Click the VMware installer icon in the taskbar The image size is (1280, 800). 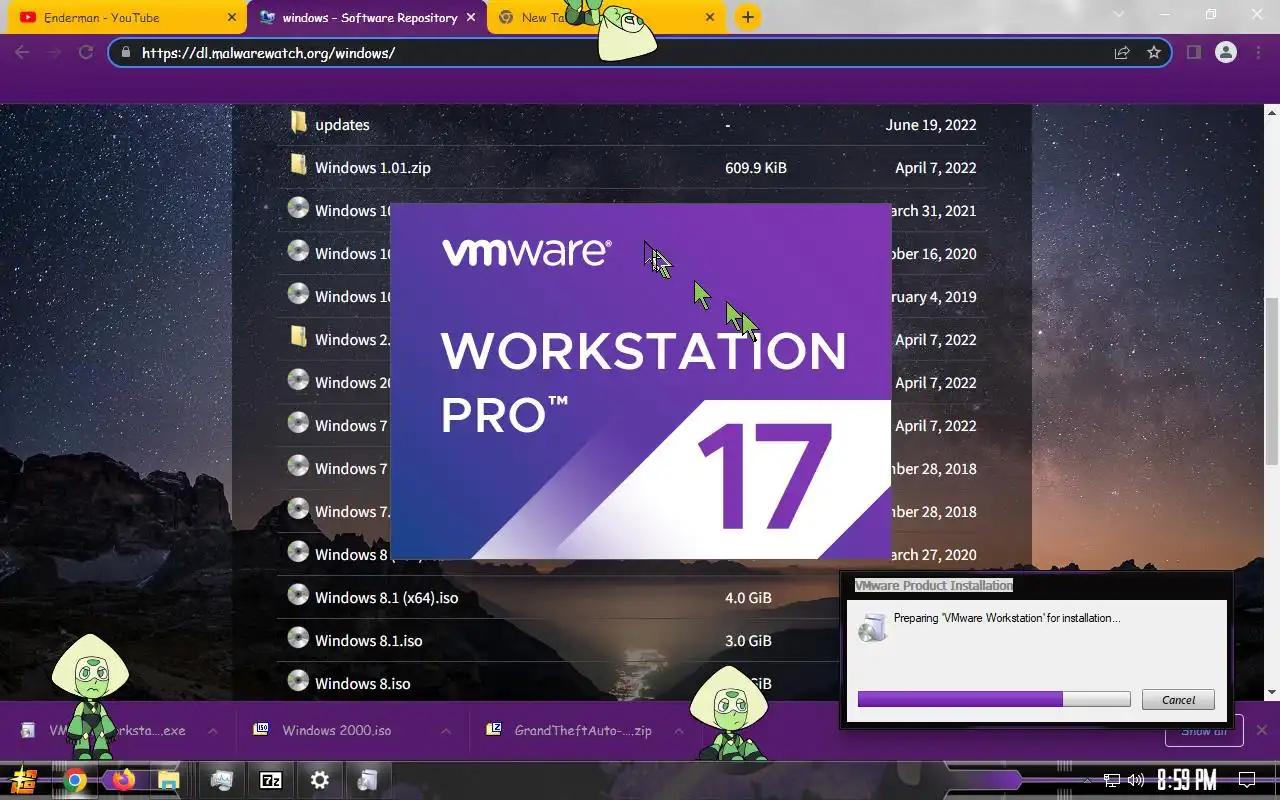coord(367,780)
